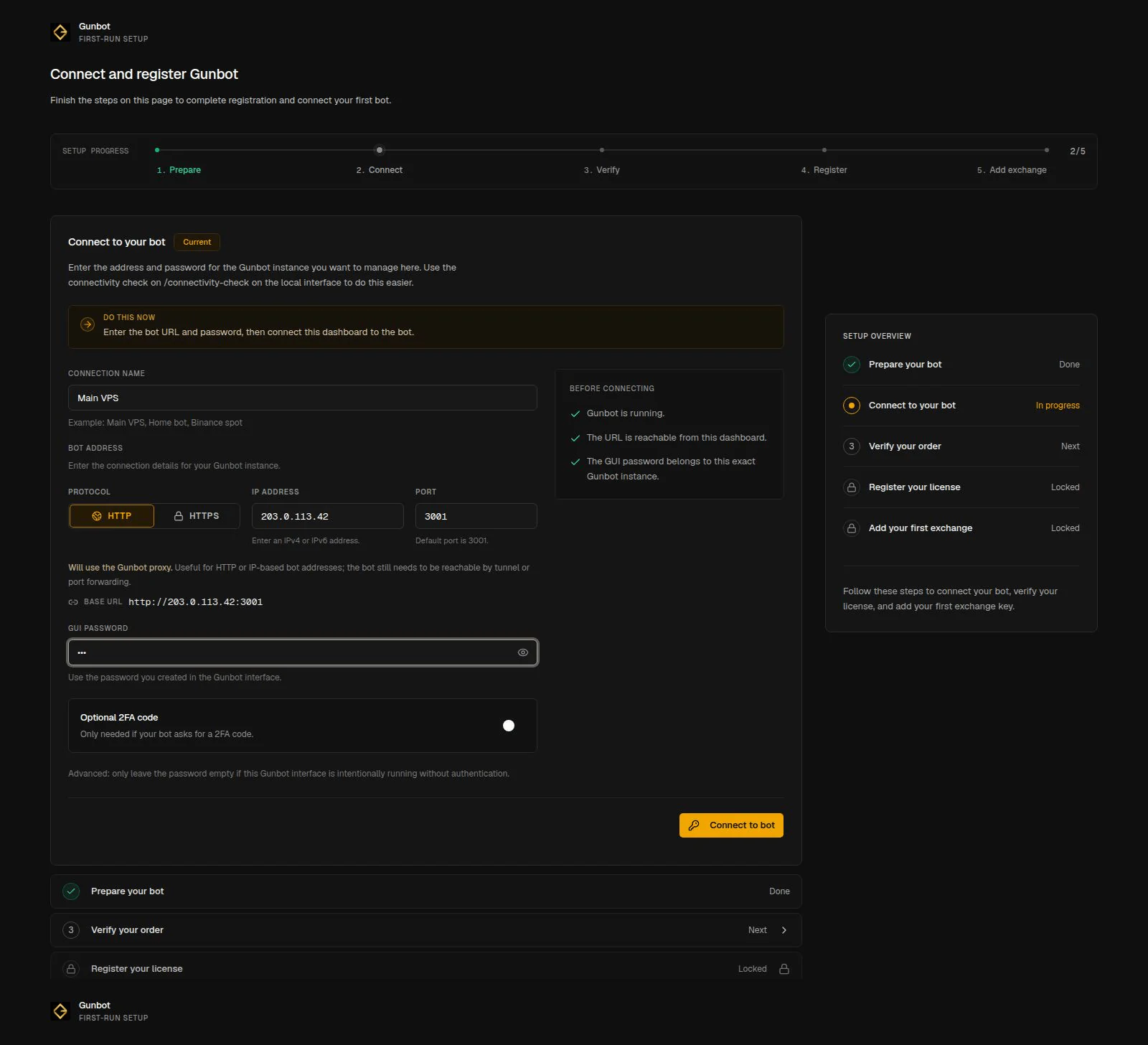Click step 3 circle in Setup Overview
This screenshot has height=1045, width=1148.
852,446
